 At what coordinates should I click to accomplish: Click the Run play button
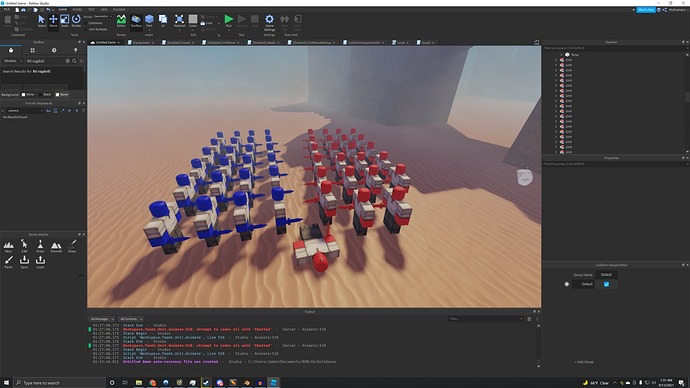click(229, 20)
